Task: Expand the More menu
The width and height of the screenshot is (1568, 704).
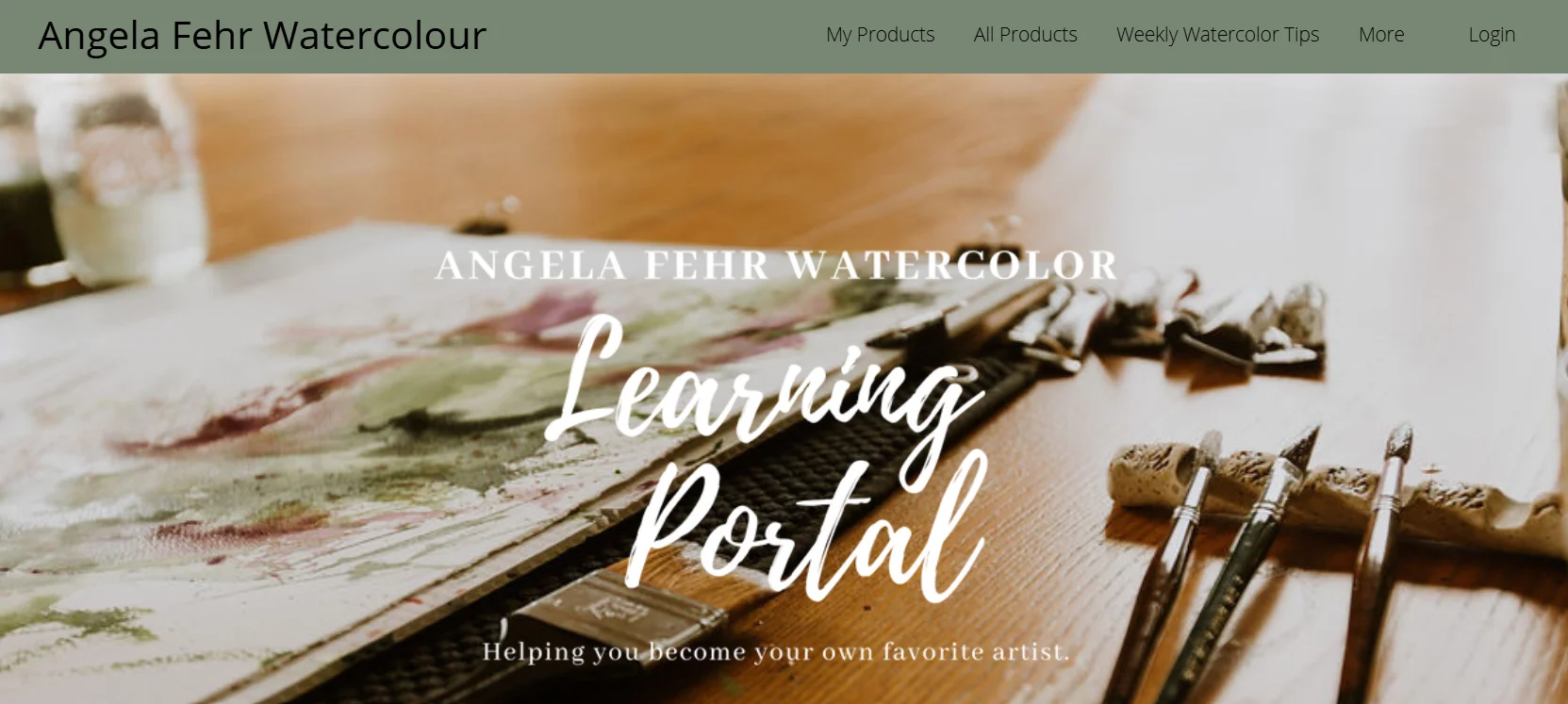Action: [1381, 35]
